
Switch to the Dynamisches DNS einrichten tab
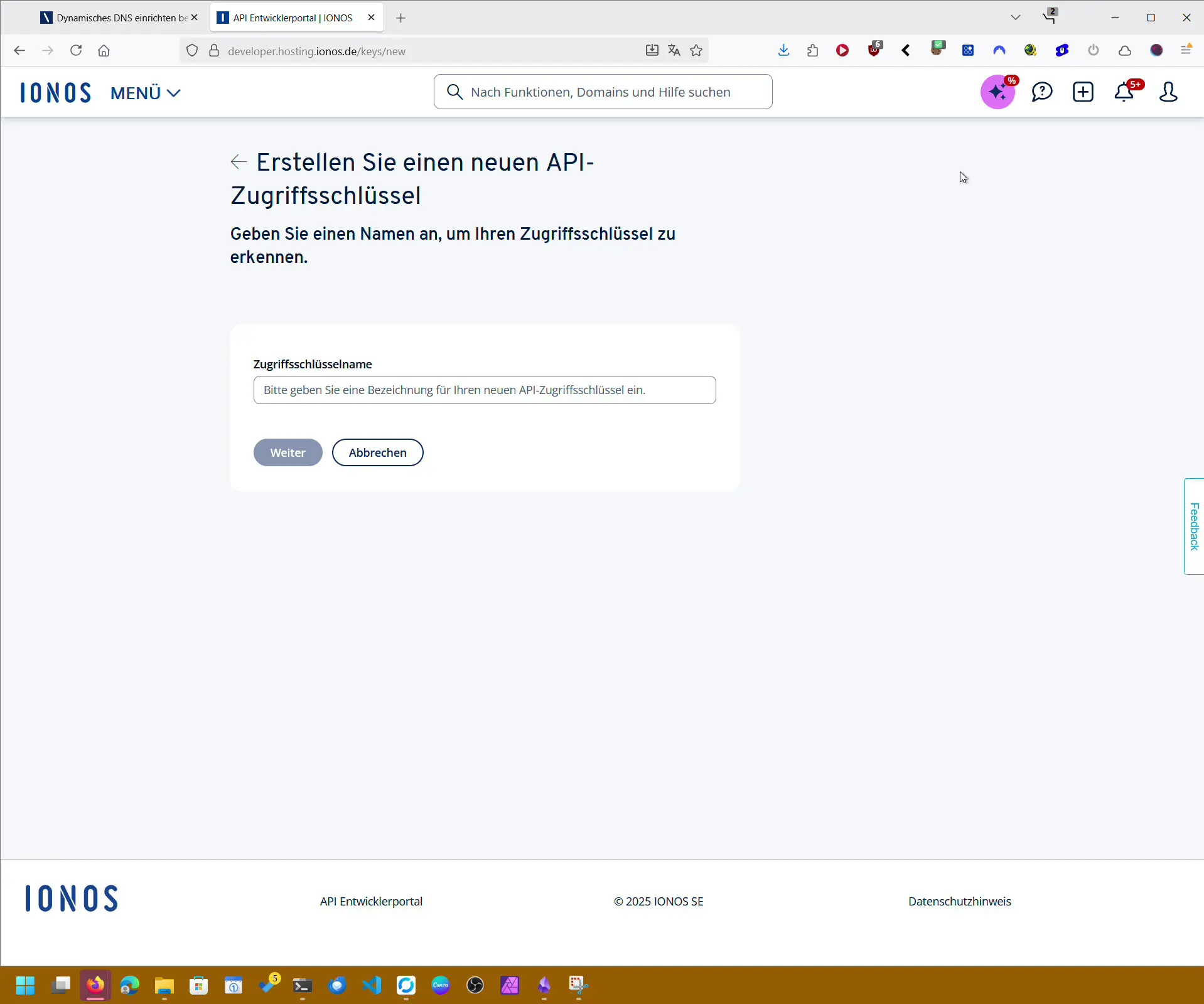coord(116,18)
